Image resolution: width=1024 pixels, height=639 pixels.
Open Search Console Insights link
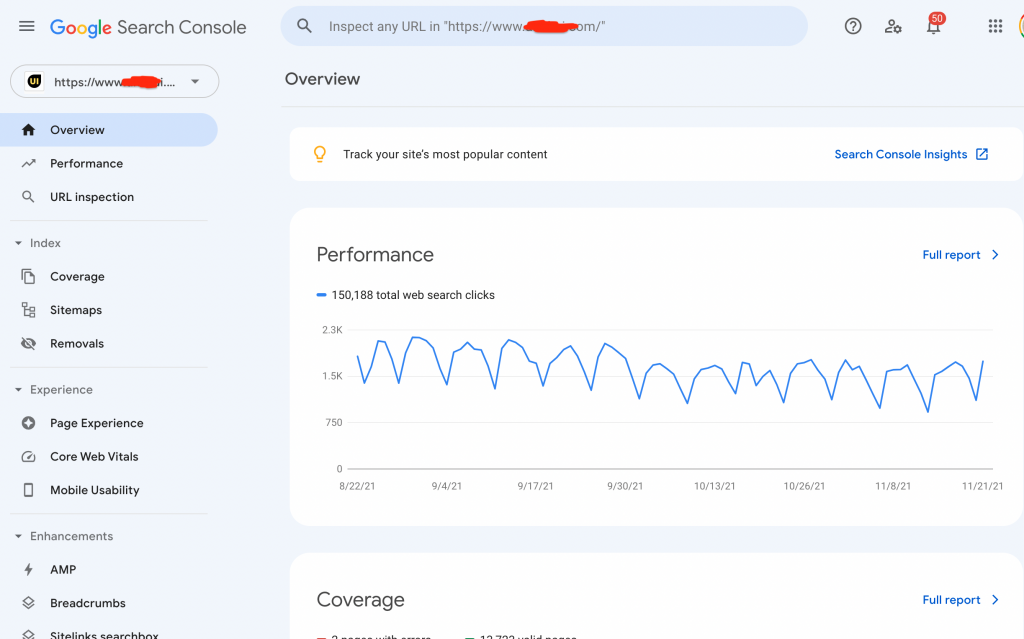click(901, 154)
